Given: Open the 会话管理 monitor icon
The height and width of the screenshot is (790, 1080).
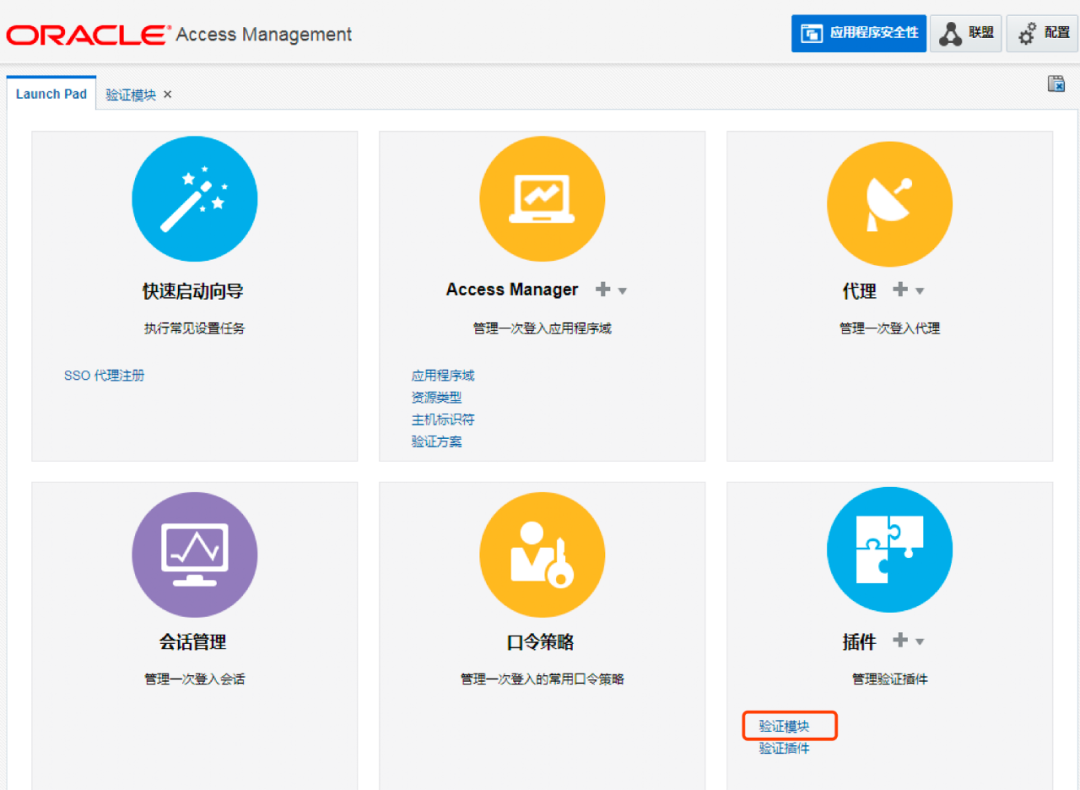Looking at the screenshot, I should [x=195, y=554].
